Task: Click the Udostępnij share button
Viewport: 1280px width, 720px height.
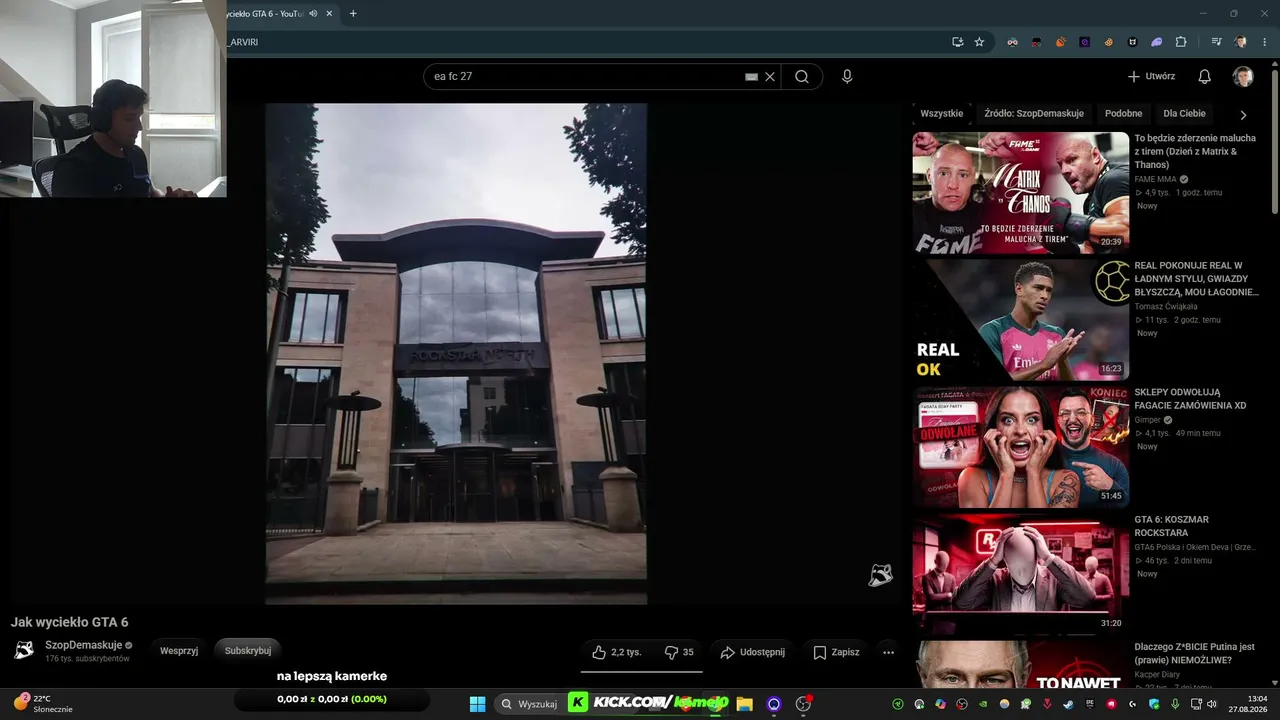Action: 753,652
